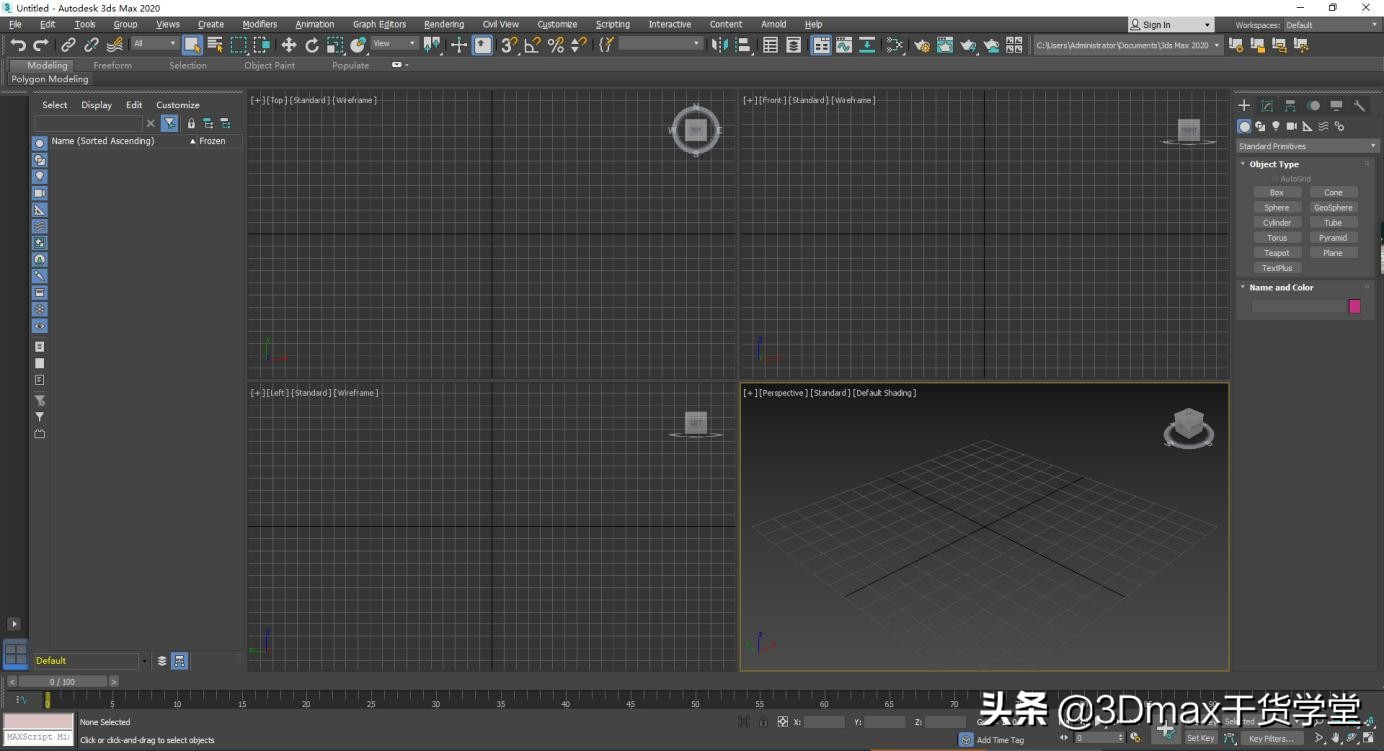Click the Sphere creation button
The image size is (1384, 751).
coord(1276,207)
